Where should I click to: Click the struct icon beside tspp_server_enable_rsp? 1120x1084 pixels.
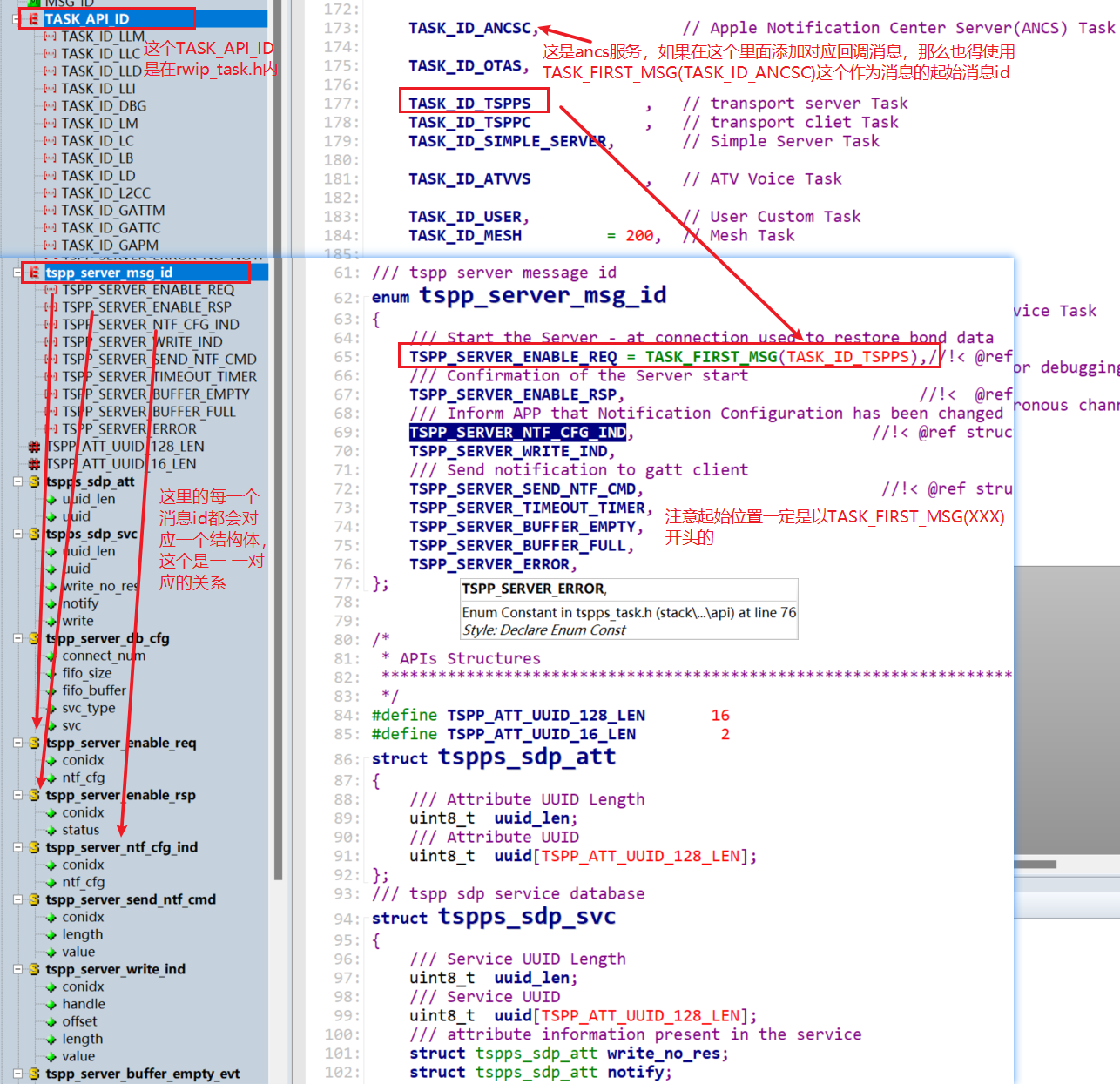(x=35, y=795)
